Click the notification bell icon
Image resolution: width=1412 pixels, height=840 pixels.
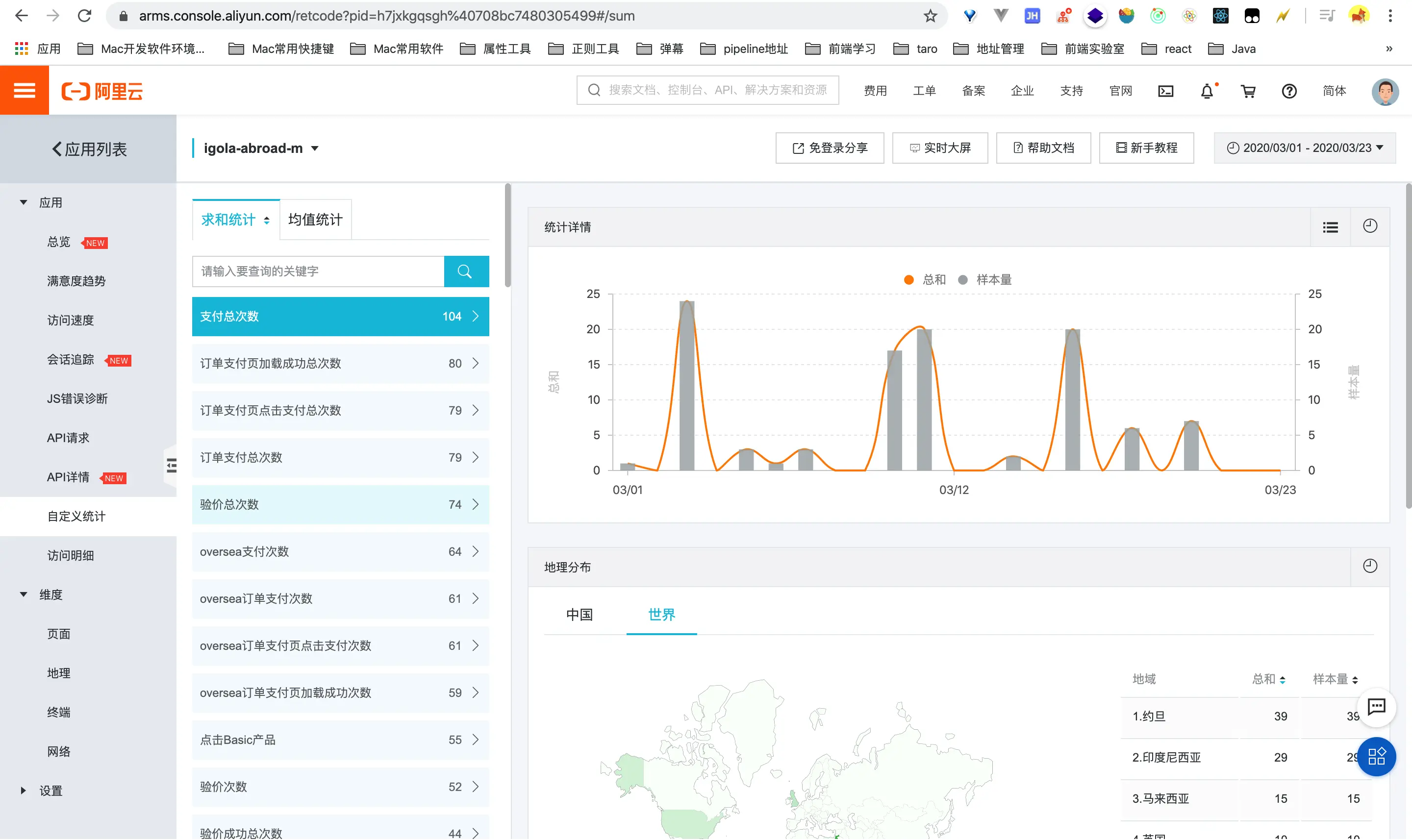(x=1207, y=91)
